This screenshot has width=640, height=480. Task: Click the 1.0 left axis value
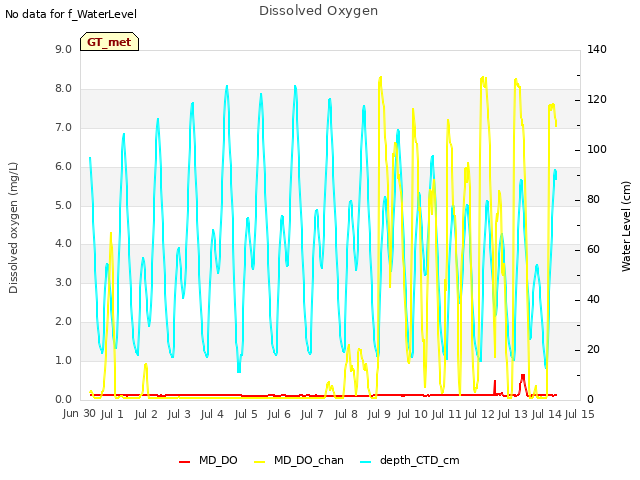(63, 360)
